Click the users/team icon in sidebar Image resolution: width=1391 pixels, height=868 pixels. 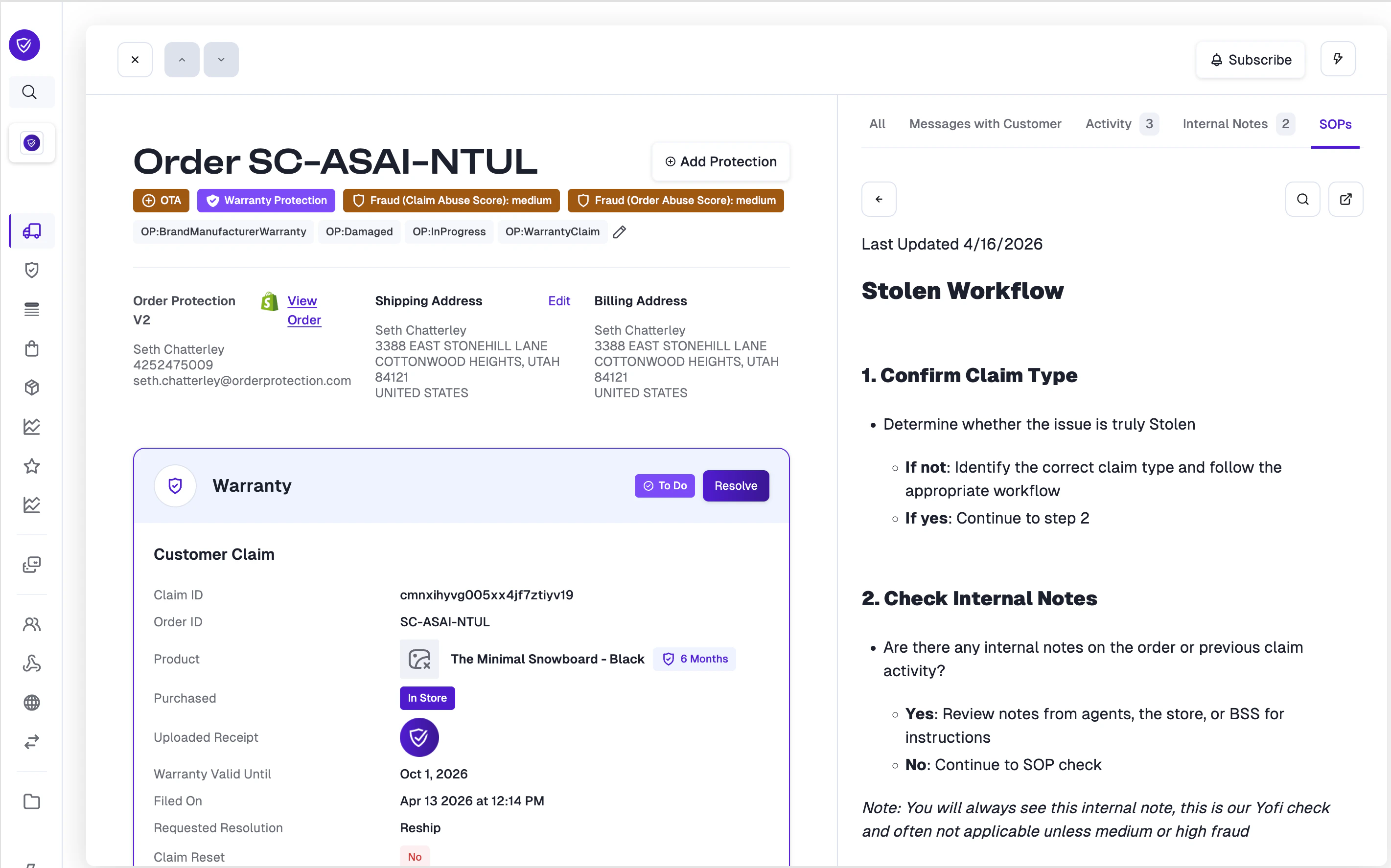coord(32,624)
